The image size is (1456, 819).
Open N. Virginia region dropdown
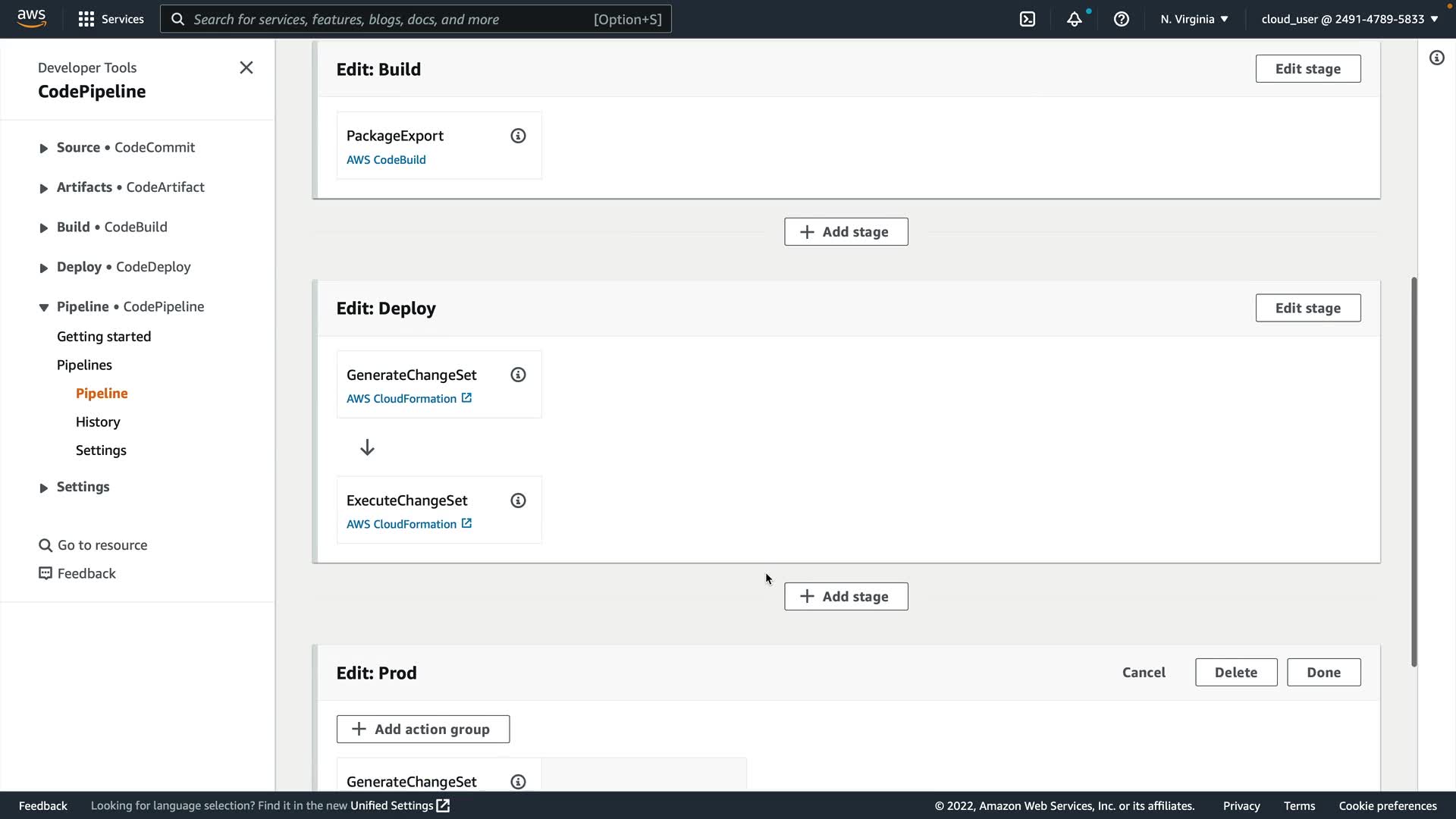pyautogui.click(x=1194, y=19)
